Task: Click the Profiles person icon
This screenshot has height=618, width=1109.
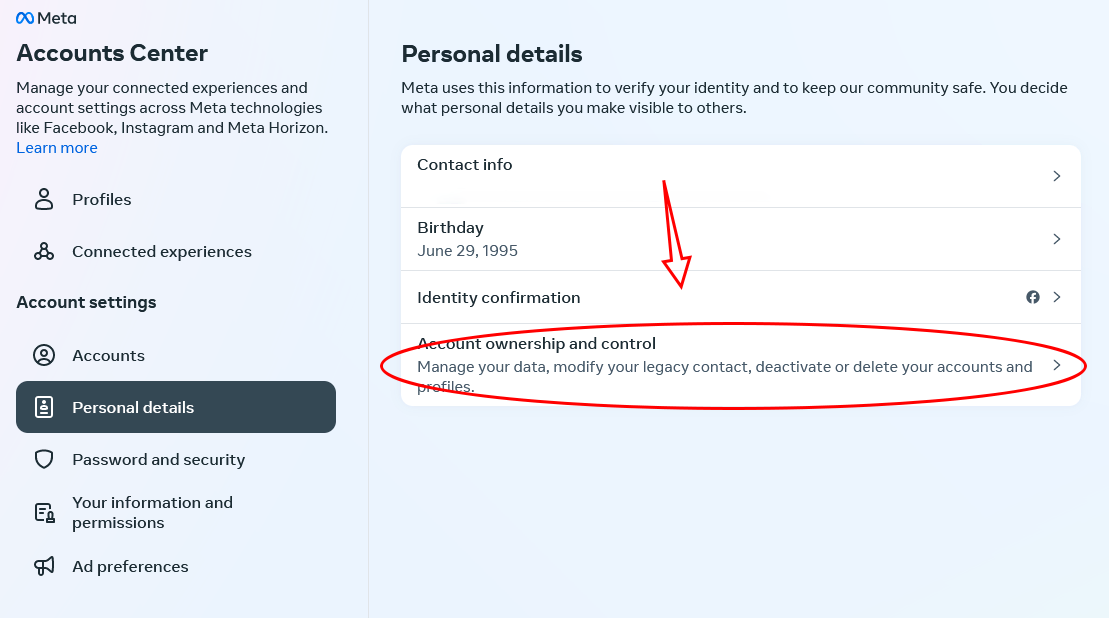Action: point(44,199)
